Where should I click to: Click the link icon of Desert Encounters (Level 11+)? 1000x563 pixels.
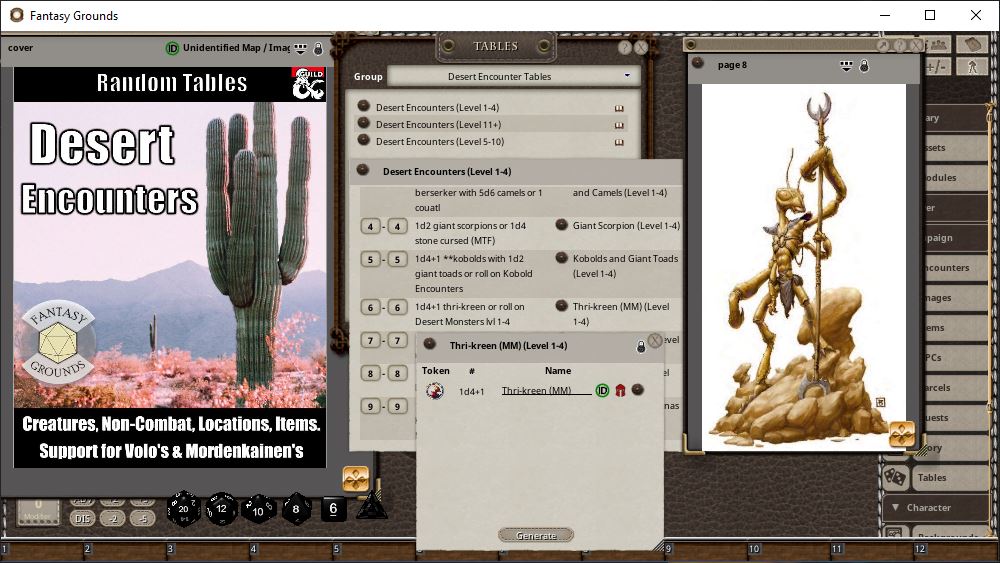[364, 122]
